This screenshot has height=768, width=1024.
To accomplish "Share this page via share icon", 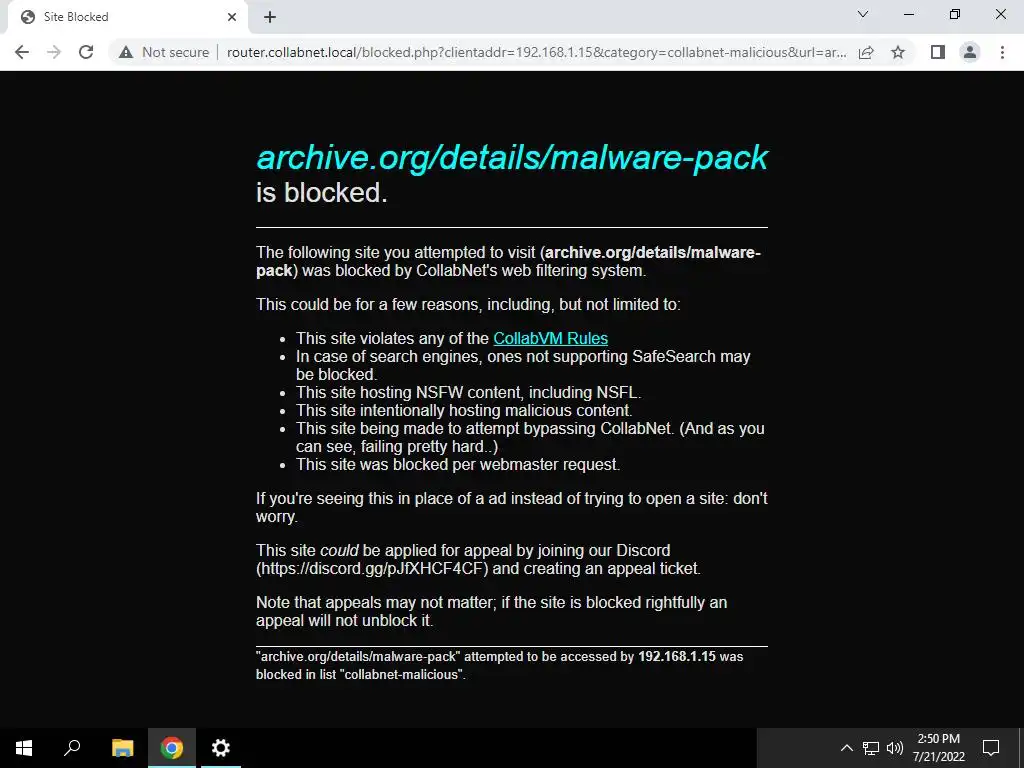I will coord(866,52).
